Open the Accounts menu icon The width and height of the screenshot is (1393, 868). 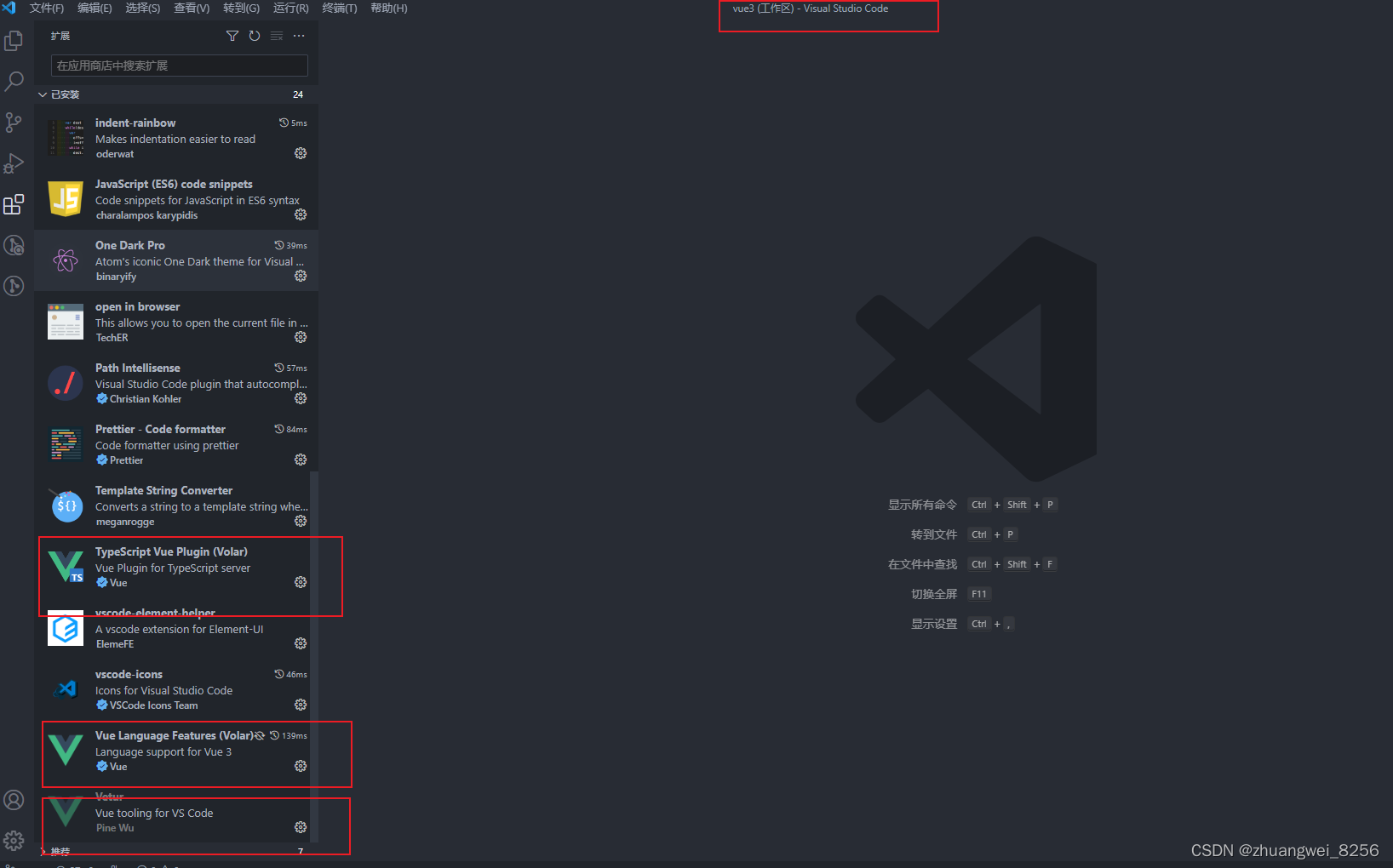point(14,800)
